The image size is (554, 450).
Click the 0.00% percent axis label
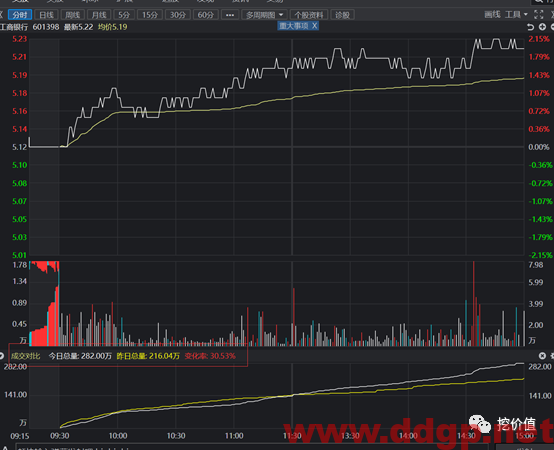[x=539, y=147]
